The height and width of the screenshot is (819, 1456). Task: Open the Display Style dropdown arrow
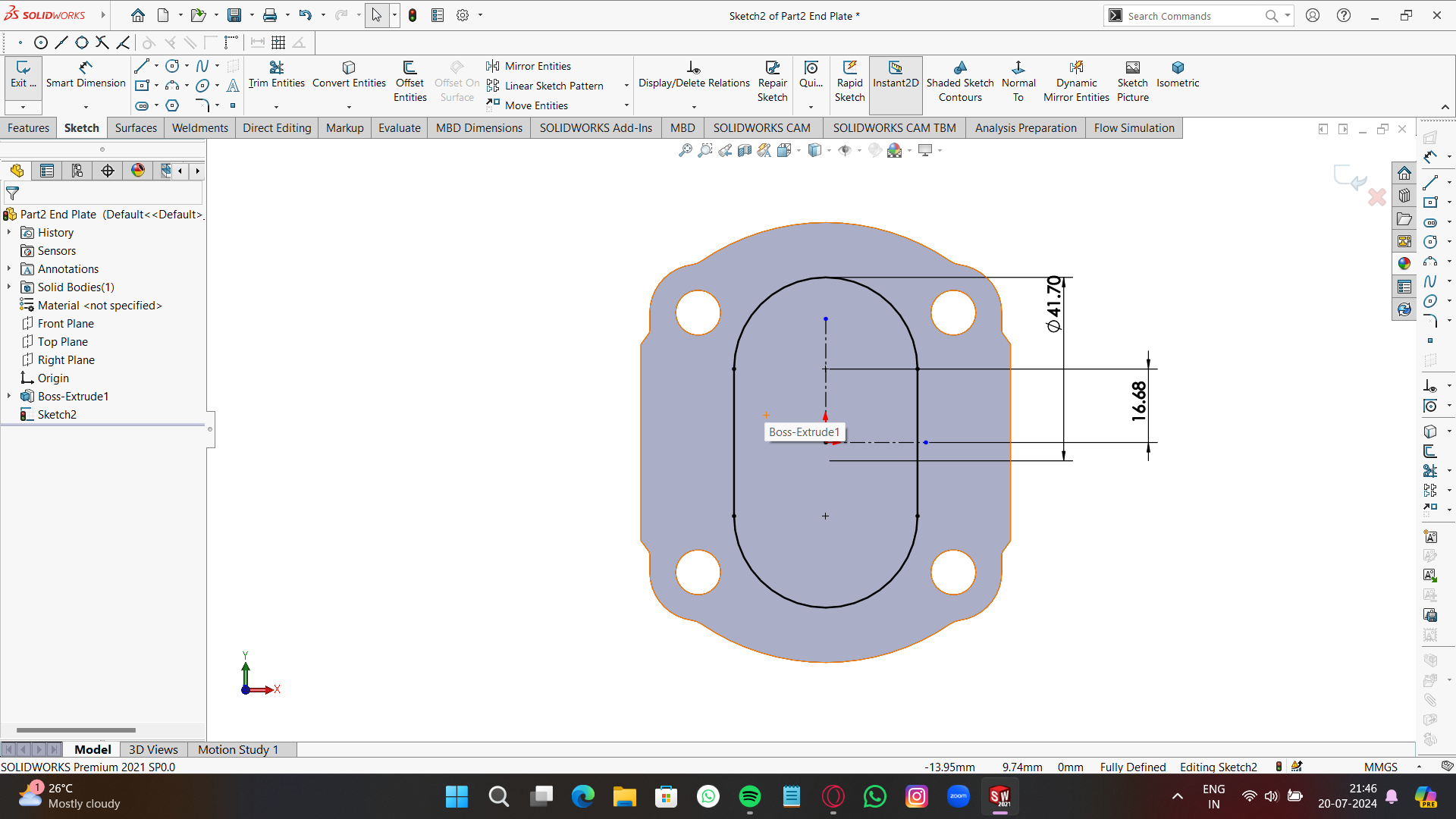point(829,150)
